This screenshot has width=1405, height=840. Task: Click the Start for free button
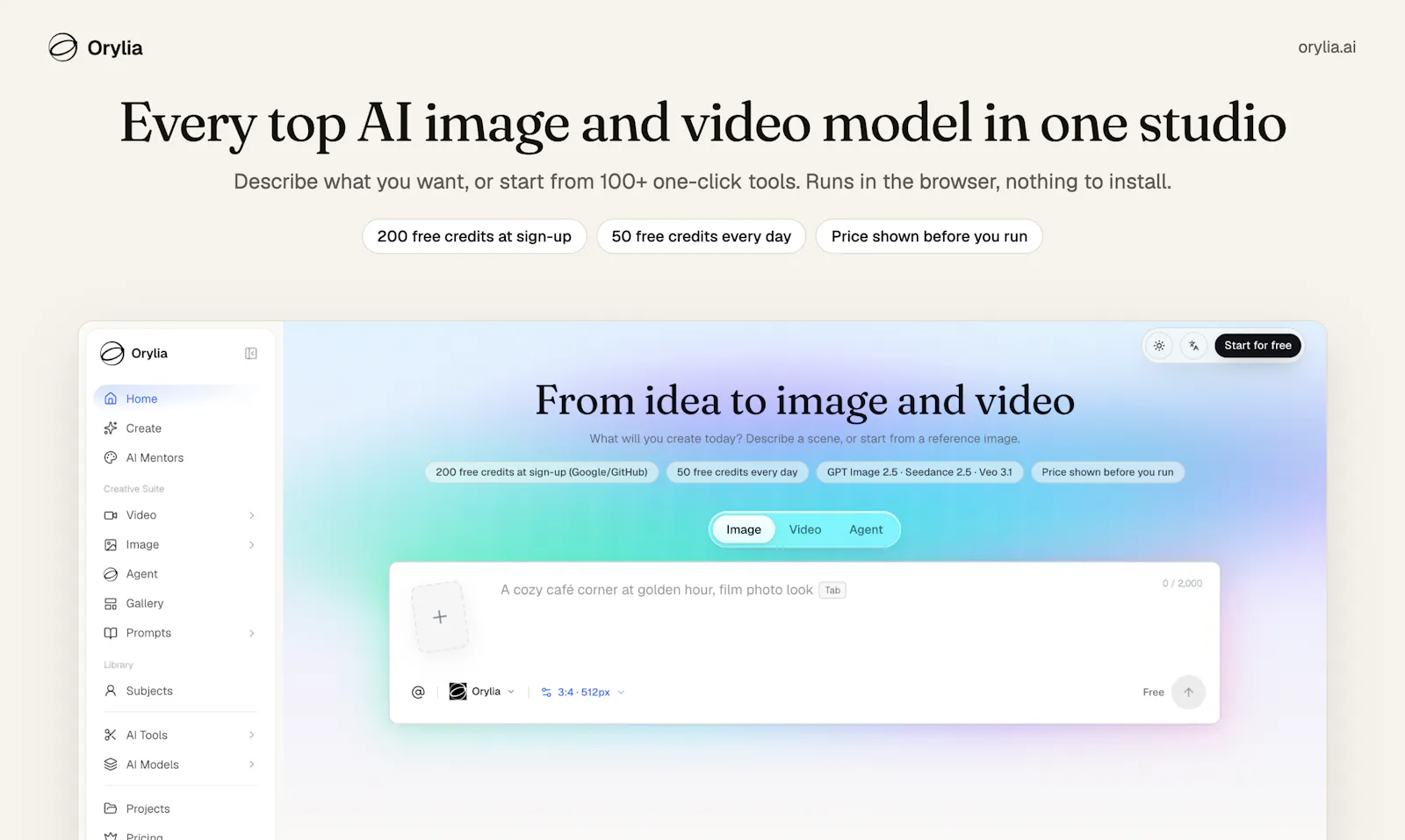click(x=1257, y=346)
